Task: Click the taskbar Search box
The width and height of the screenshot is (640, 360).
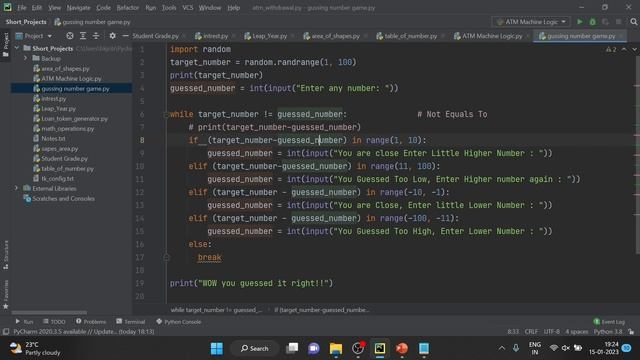Action: coord(254,348)
